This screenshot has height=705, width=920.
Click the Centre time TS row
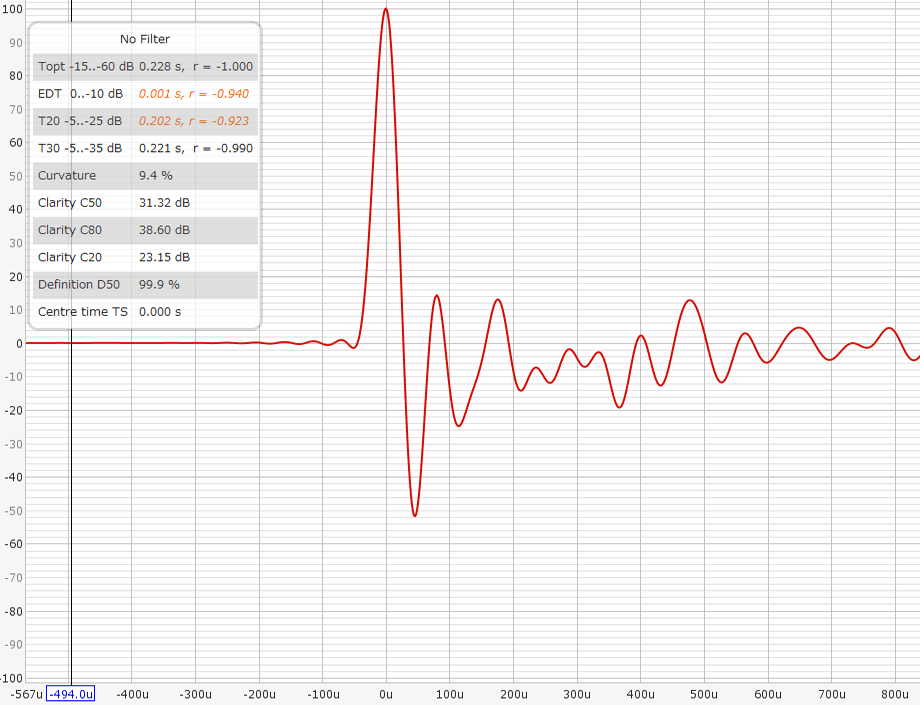tap(145, 312)
